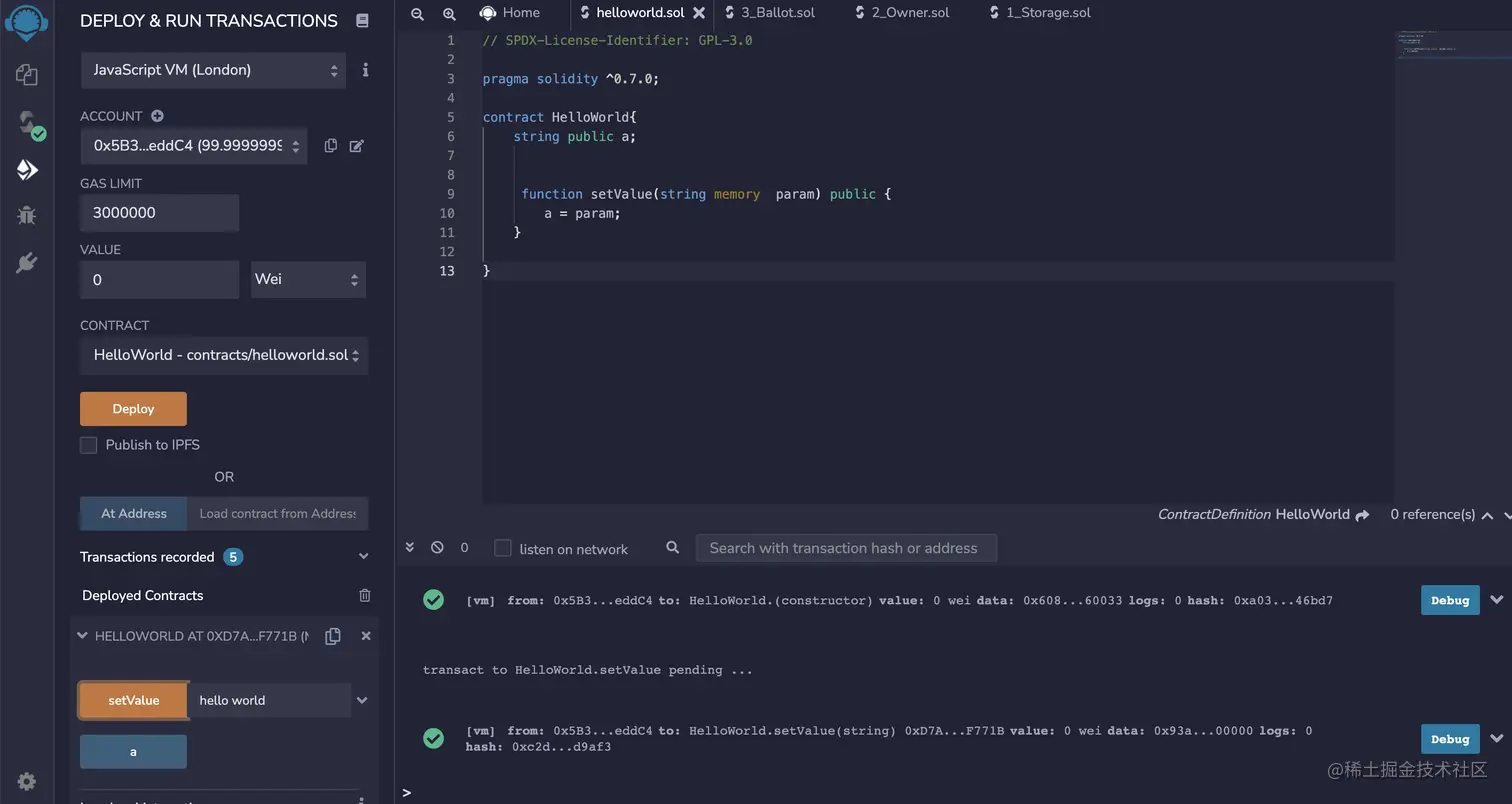
Task: Copy the HelloWorld deployed contract address
Action: click(x=333, y=636)
